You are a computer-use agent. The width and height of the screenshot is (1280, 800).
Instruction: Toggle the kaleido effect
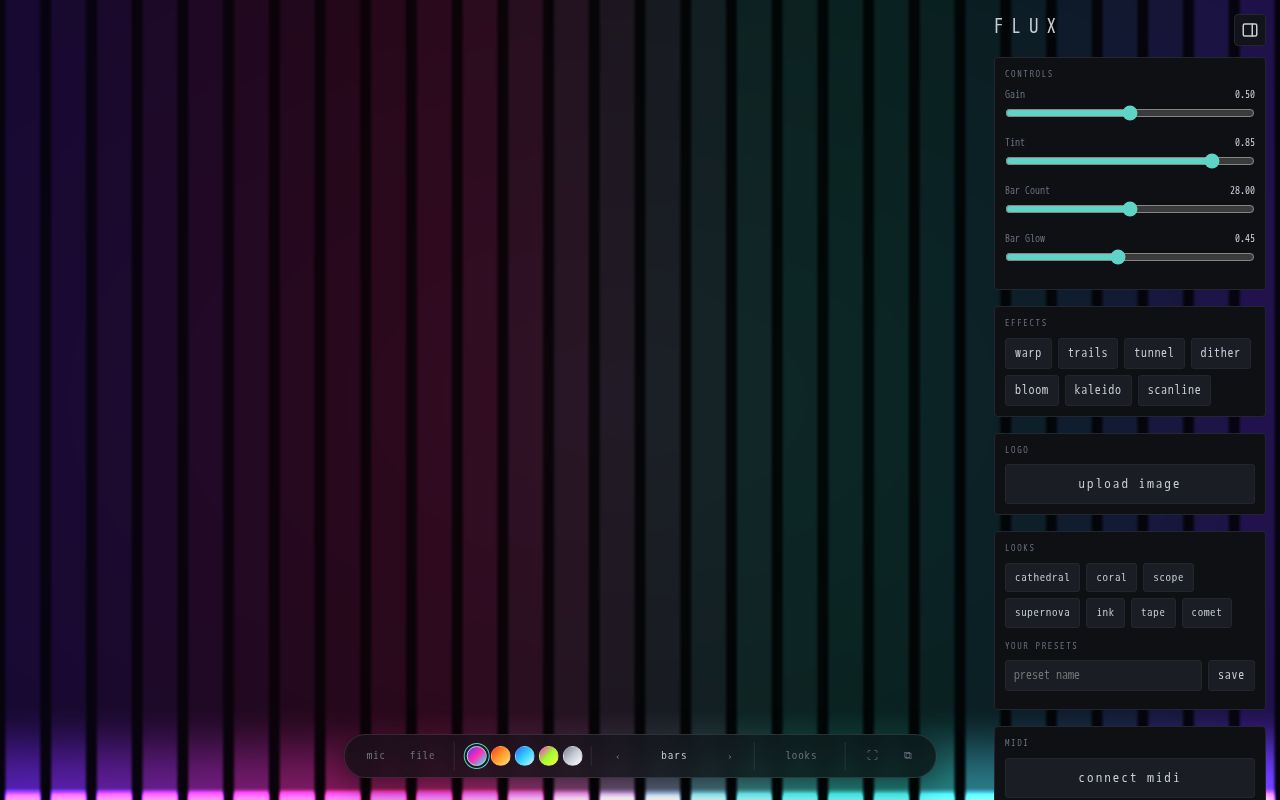1098,390
